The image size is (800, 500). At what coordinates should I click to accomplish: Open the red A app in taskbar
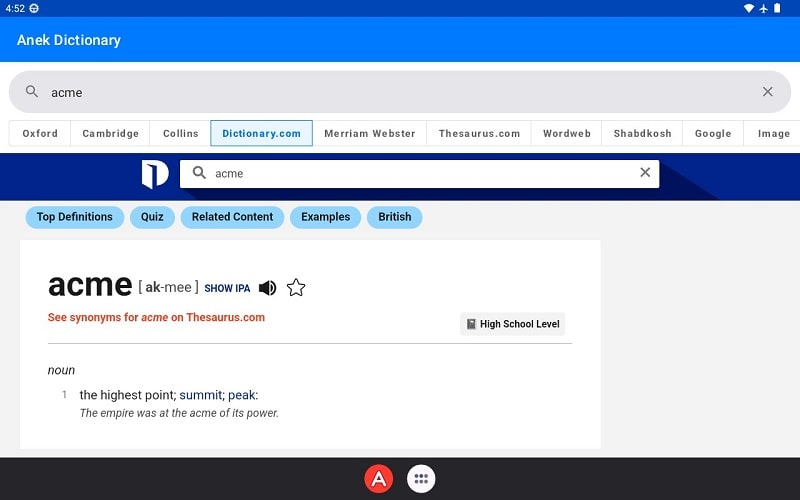pos(379,479)
